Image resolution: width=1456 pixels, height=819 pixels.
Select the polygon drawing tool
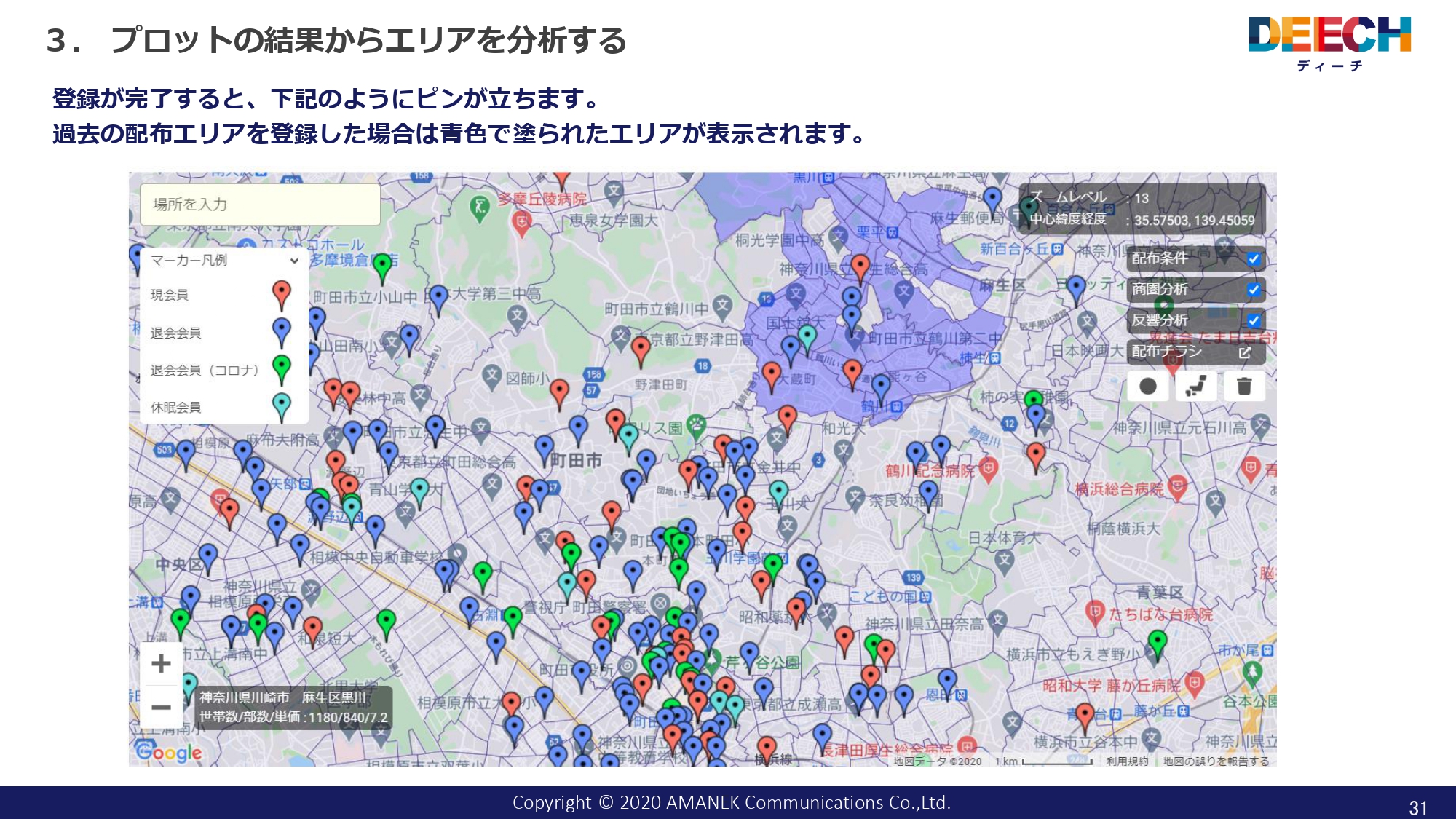tap(1198, 387)
